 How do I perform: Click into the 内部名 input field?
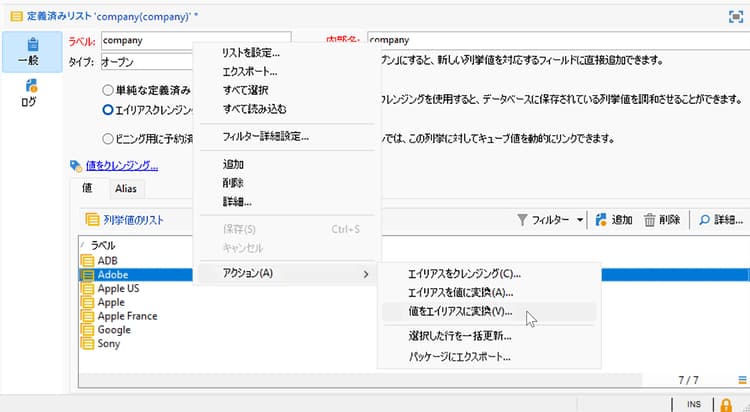(x=558, y=40)
